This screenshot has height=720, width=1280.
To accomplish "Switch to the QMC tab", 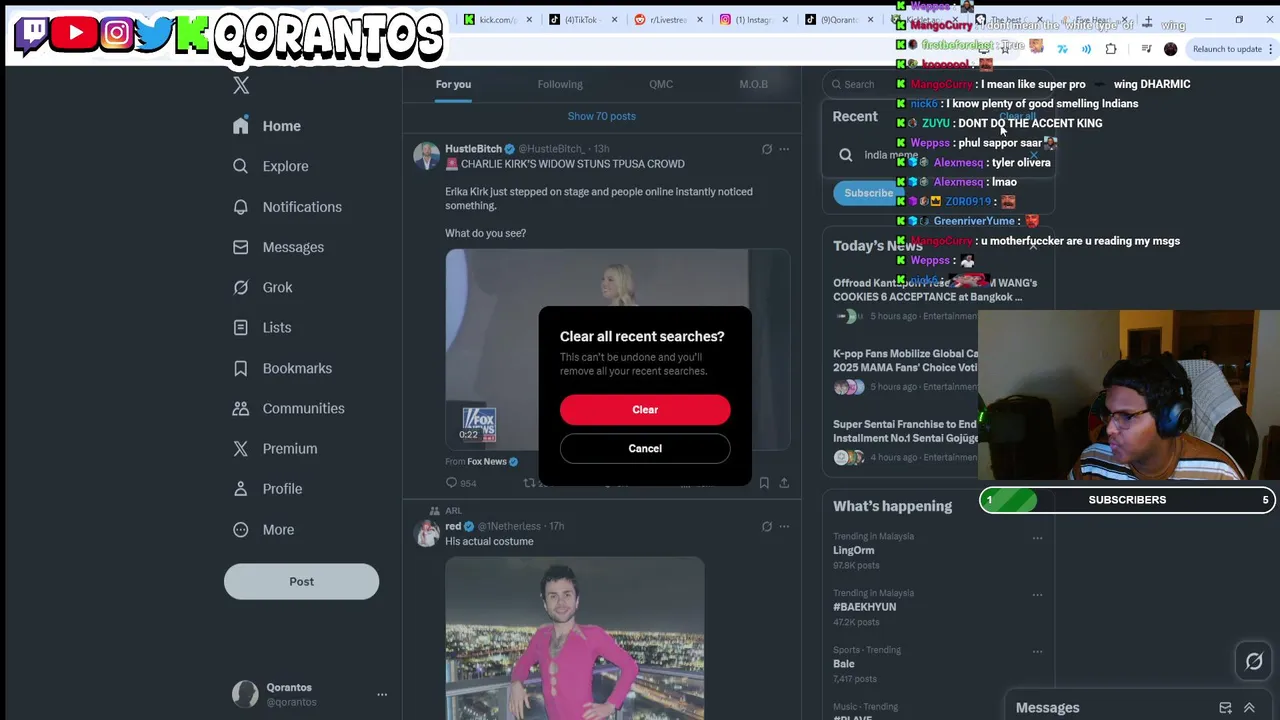I will click(x=661, y=84).
